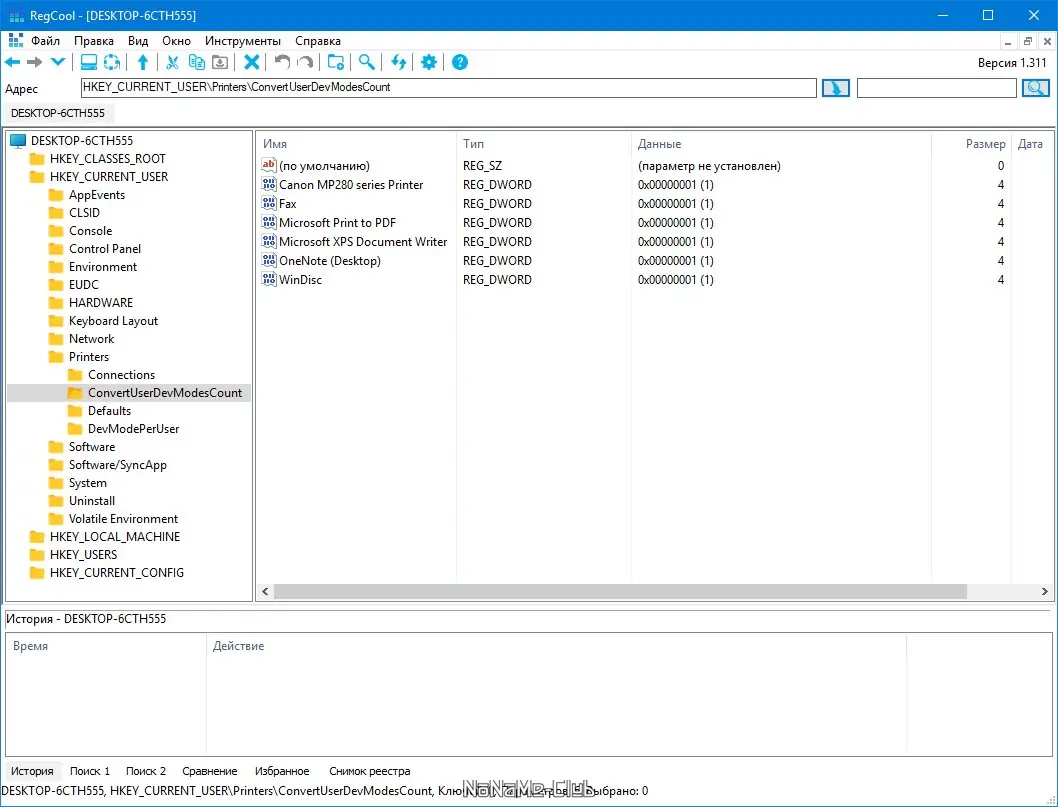
Task: Click the back arrow in the toolbar
Action: pos(13,62)
